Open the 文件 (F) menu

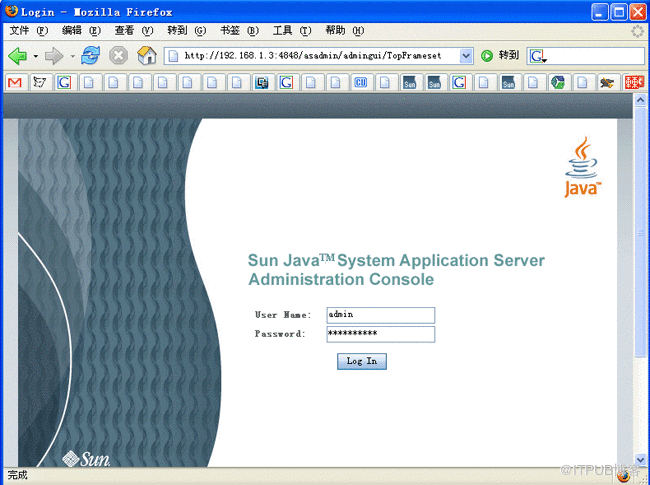29,31
